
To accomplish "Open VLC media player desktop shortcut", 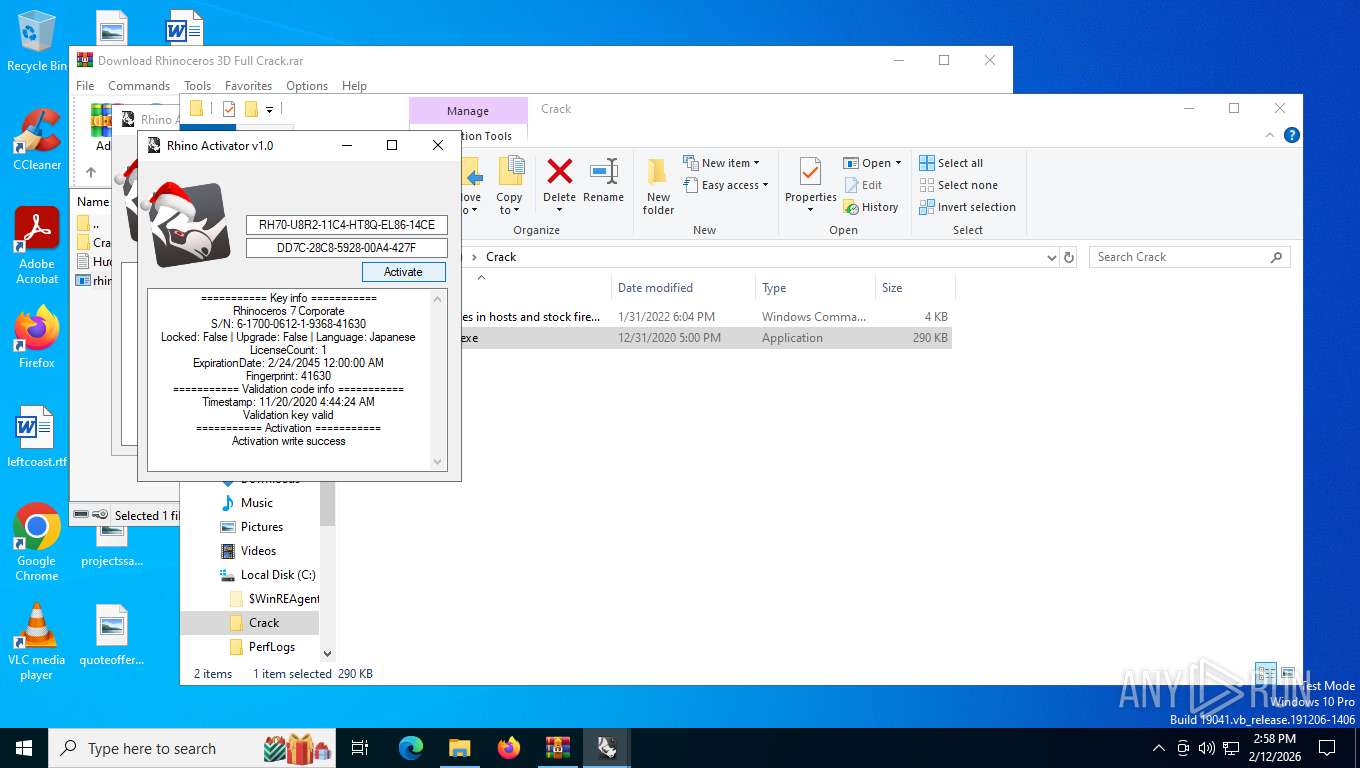I will pyautogui.click(x=37, y=641).
